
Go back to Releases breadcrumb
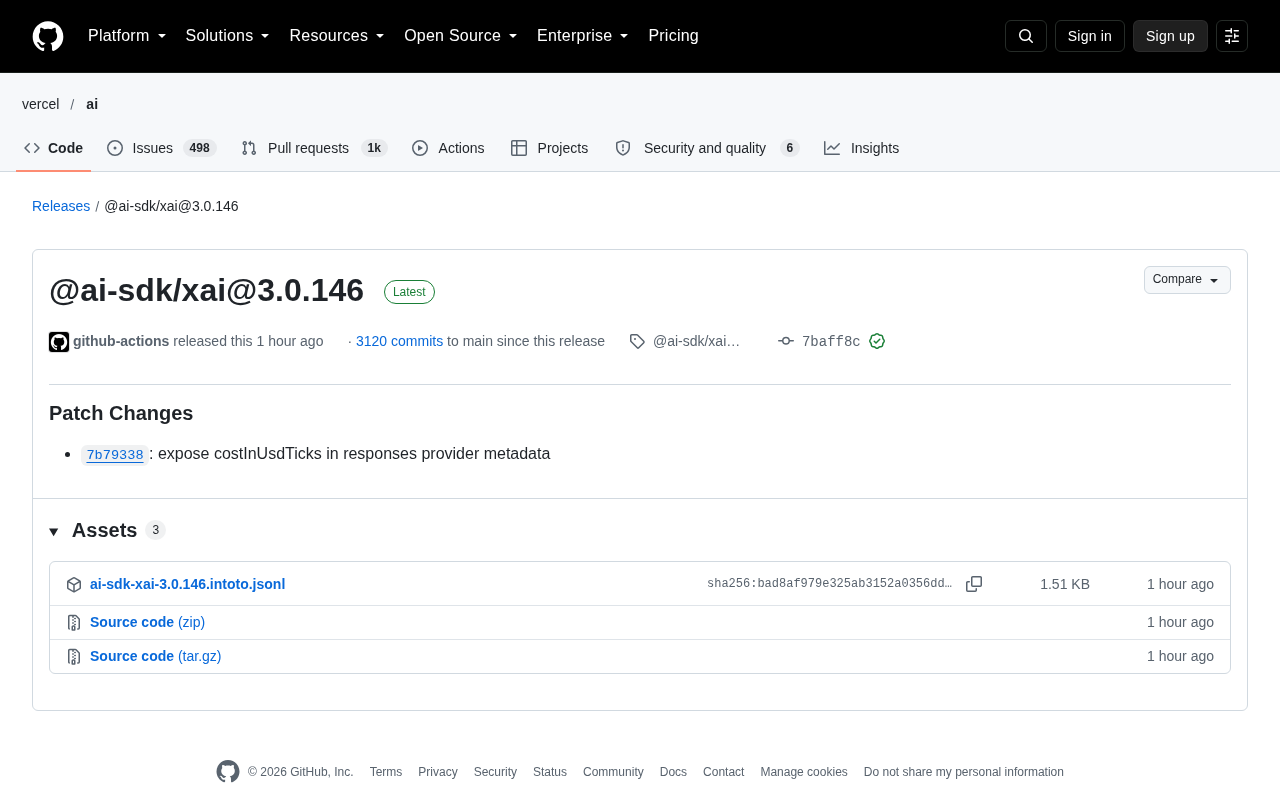coord(61,206)
